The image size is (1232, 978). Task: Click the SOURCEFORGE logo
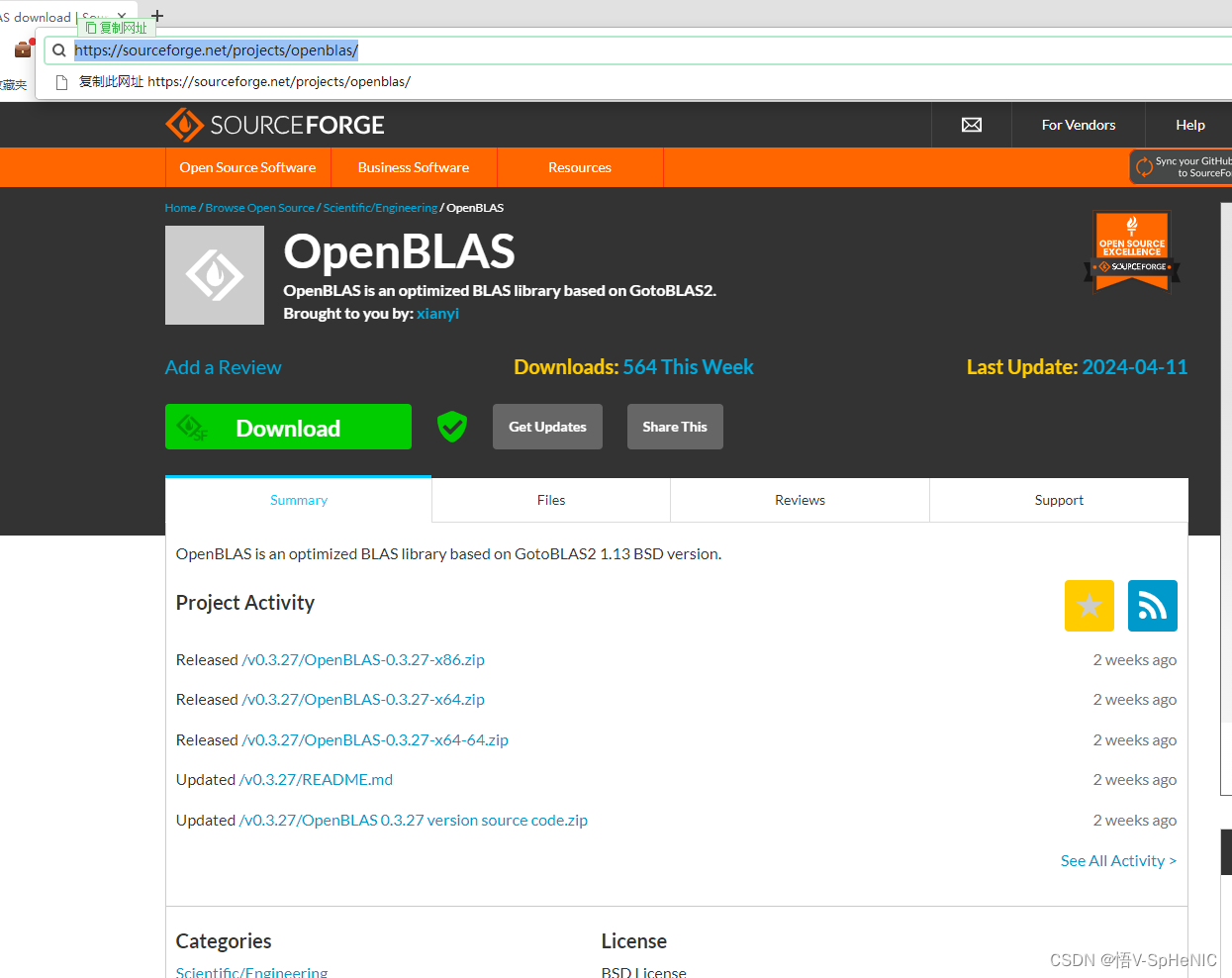click(x=275, y=125)
